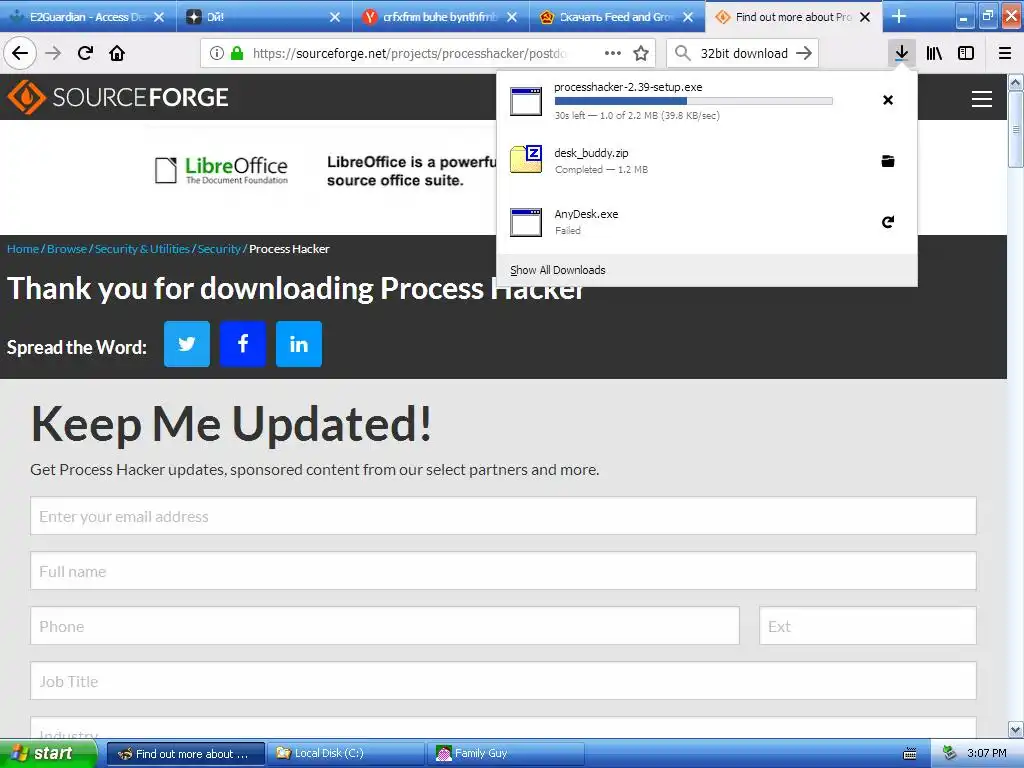
Task: Open the Firefox home page button
Action: (117, 53)
